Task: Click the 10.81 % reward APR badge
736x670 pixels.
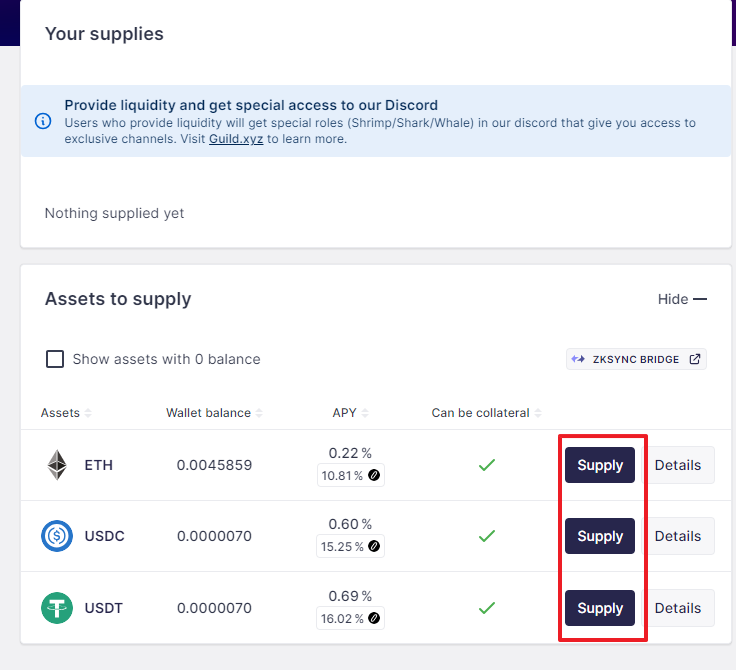Action: tap(351, 475)
